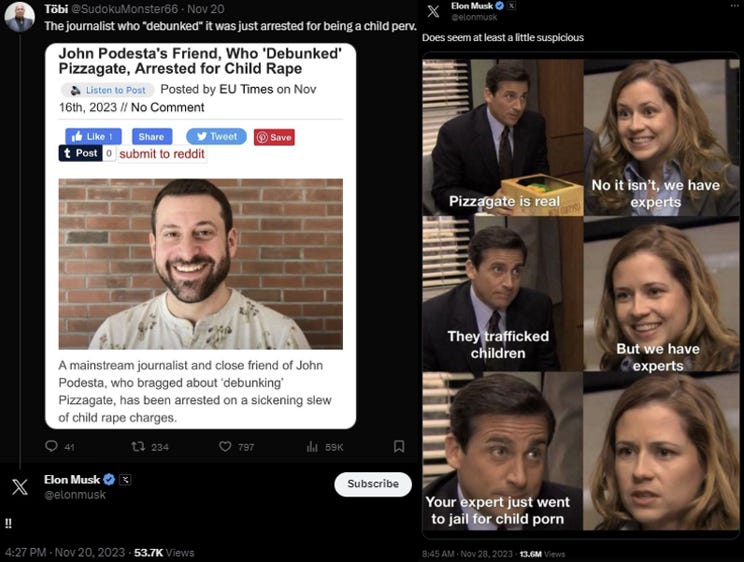Image resolution: width=744 pixels, height=562 pixels.
Task: Click the blue verified badge next to Subscribe
Action: tap(109, 479)
